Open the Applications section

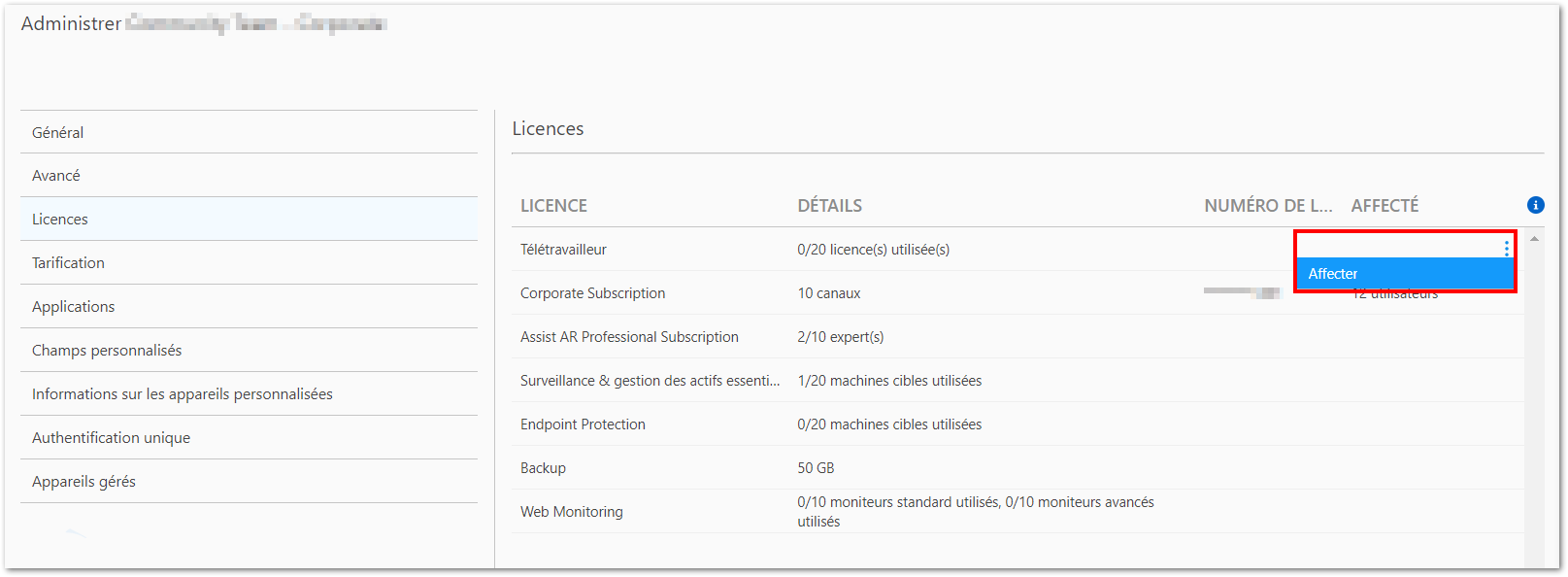[73, 307]
